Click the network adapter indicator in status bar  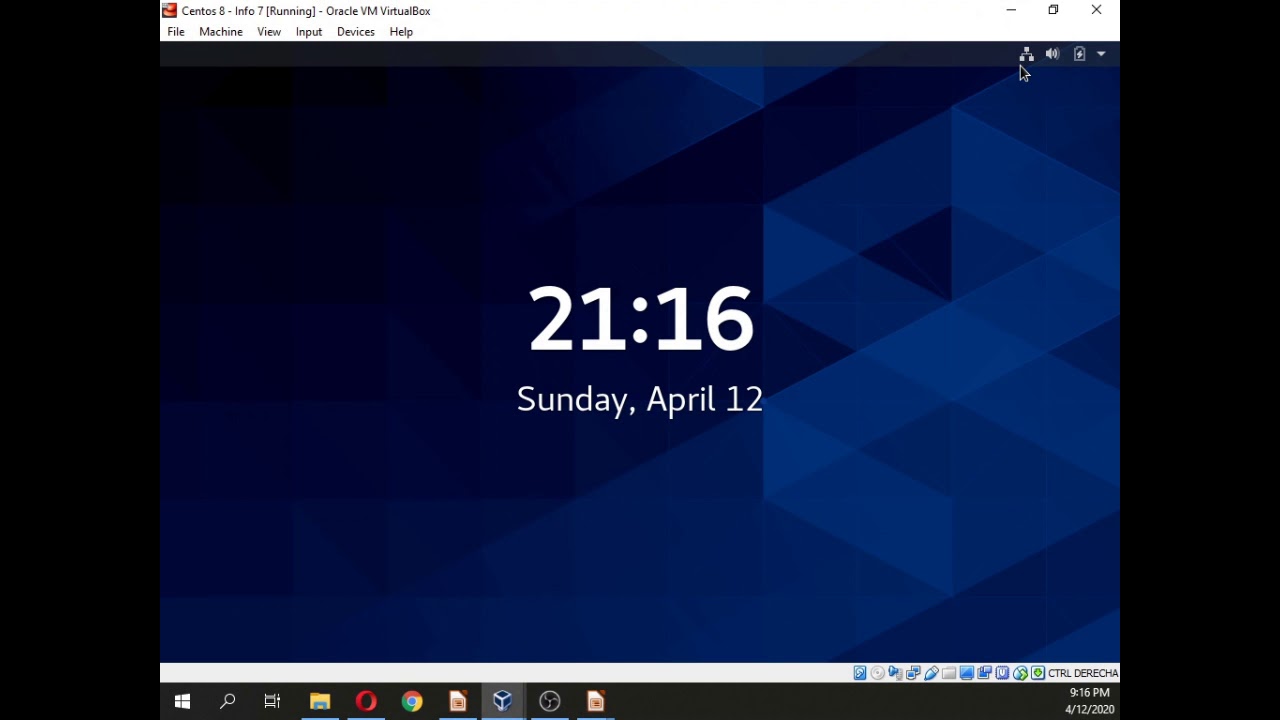coord(914,673)
